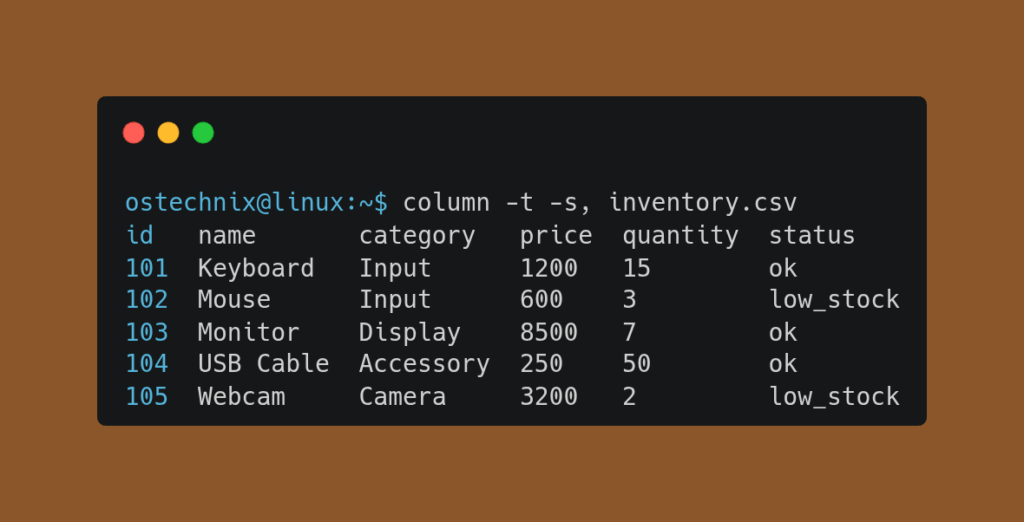Click the row id 105
Viewport: 1024px width, 522px height.
click(147, 396)
